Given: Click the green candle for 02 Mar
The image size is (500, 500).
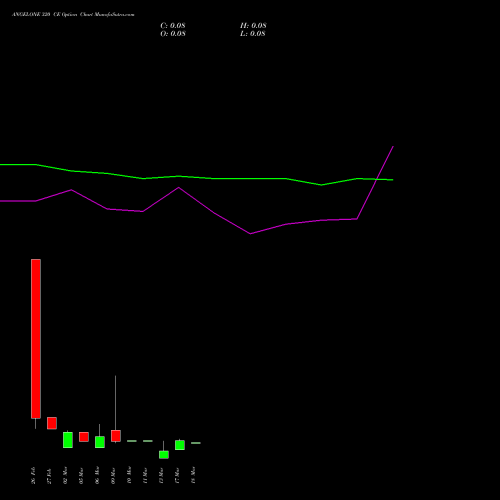Looking at the screenshot, I should point(68,440).
